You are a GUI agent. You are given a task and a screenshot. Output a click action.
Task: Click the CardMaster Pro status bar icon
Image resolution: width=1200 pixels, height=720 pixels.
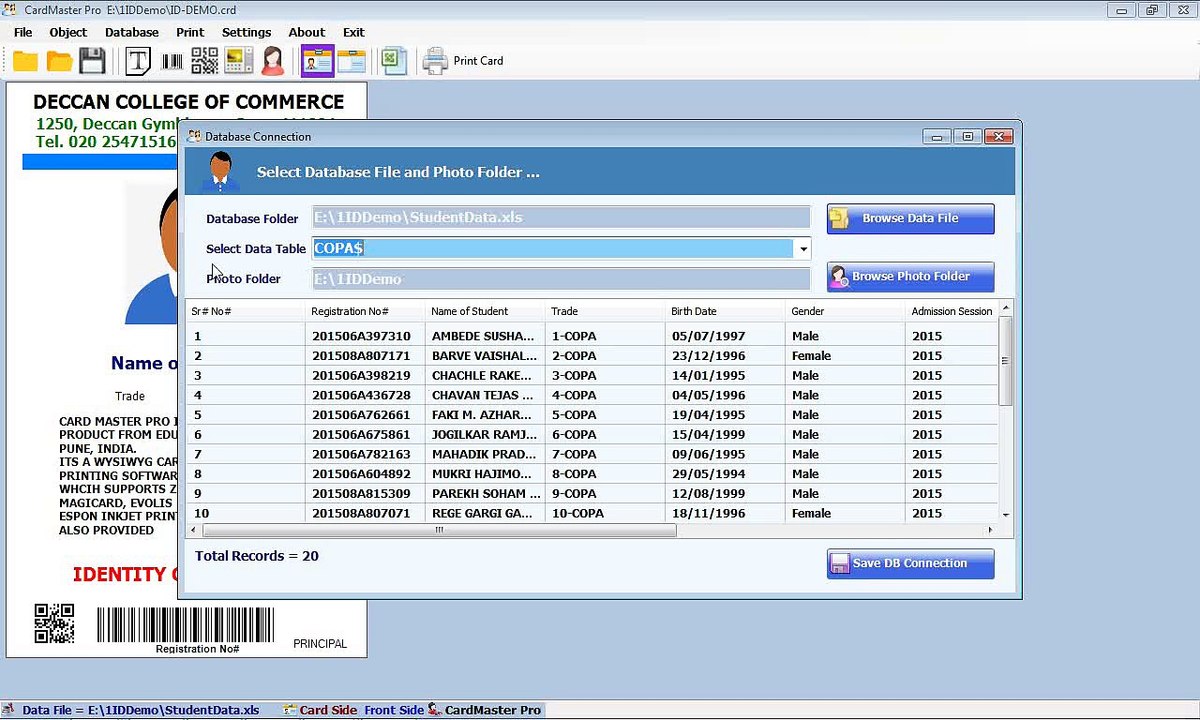pyautogui.click(x=434, y=710)
